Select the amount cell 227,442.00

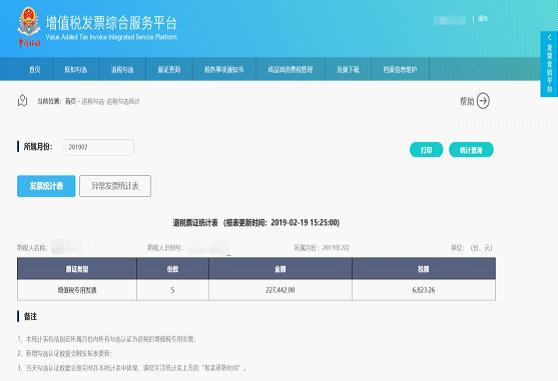(280, 290)
